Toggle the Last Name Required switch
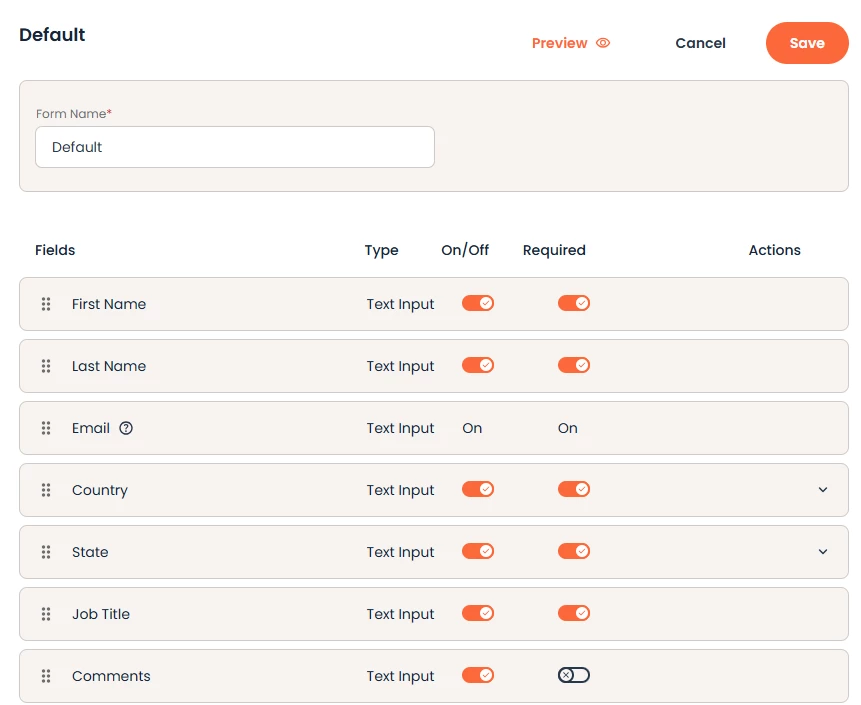Screen dimensions: 861x705 click(574, 365)
